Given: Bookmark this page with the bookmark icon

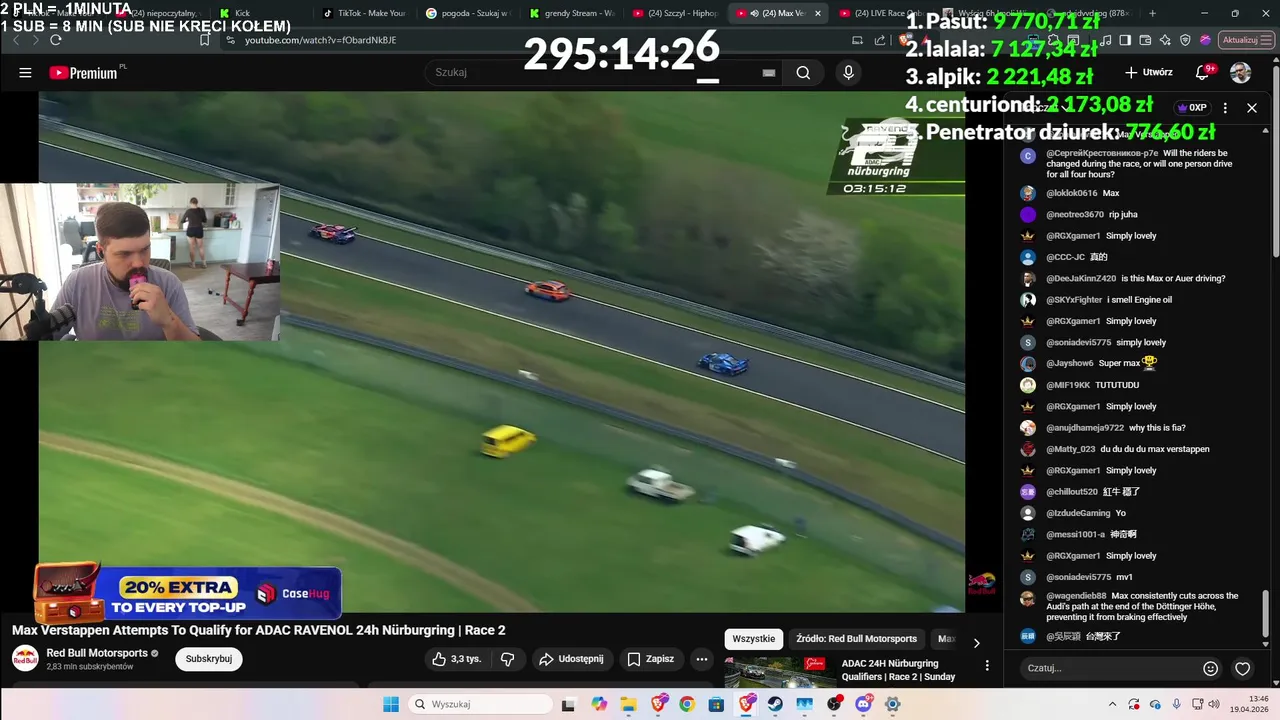Looking at the screenshot, I should tap(204, 40).
